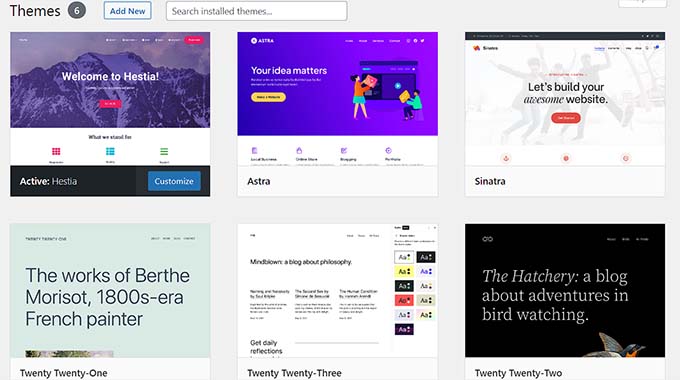Screen dimensions: 680x380
Task: Click the Astra theme name label
Action: (x=258, y=181)
